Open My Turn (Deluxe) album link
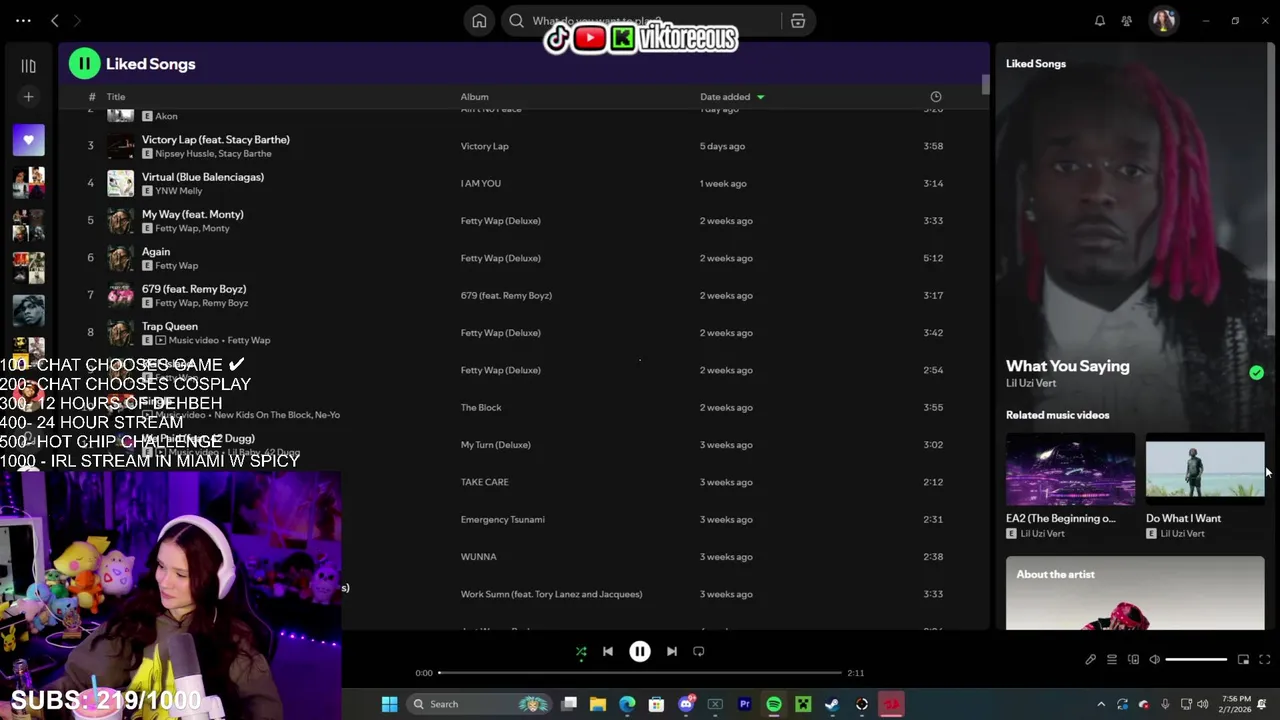 pos(495,445)
